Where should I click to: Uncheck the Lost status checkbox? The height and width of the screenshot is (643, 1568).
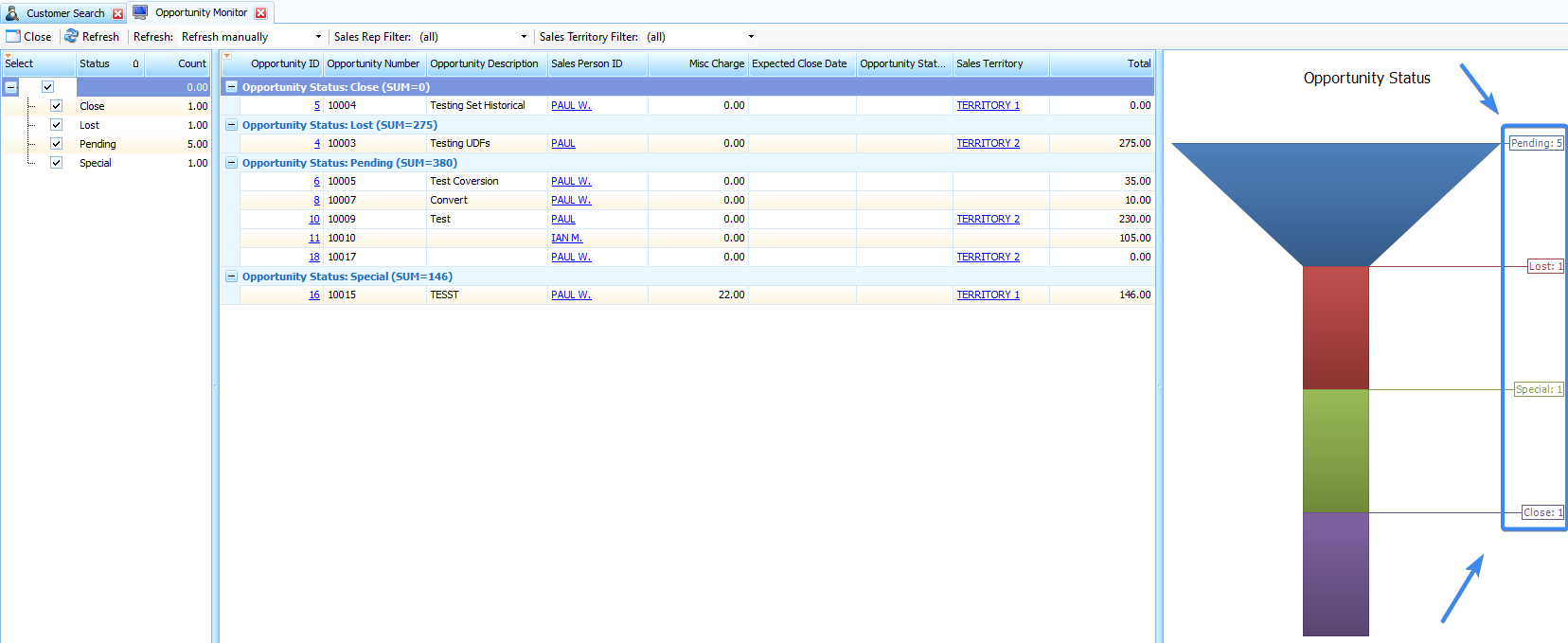click(56, 125)
